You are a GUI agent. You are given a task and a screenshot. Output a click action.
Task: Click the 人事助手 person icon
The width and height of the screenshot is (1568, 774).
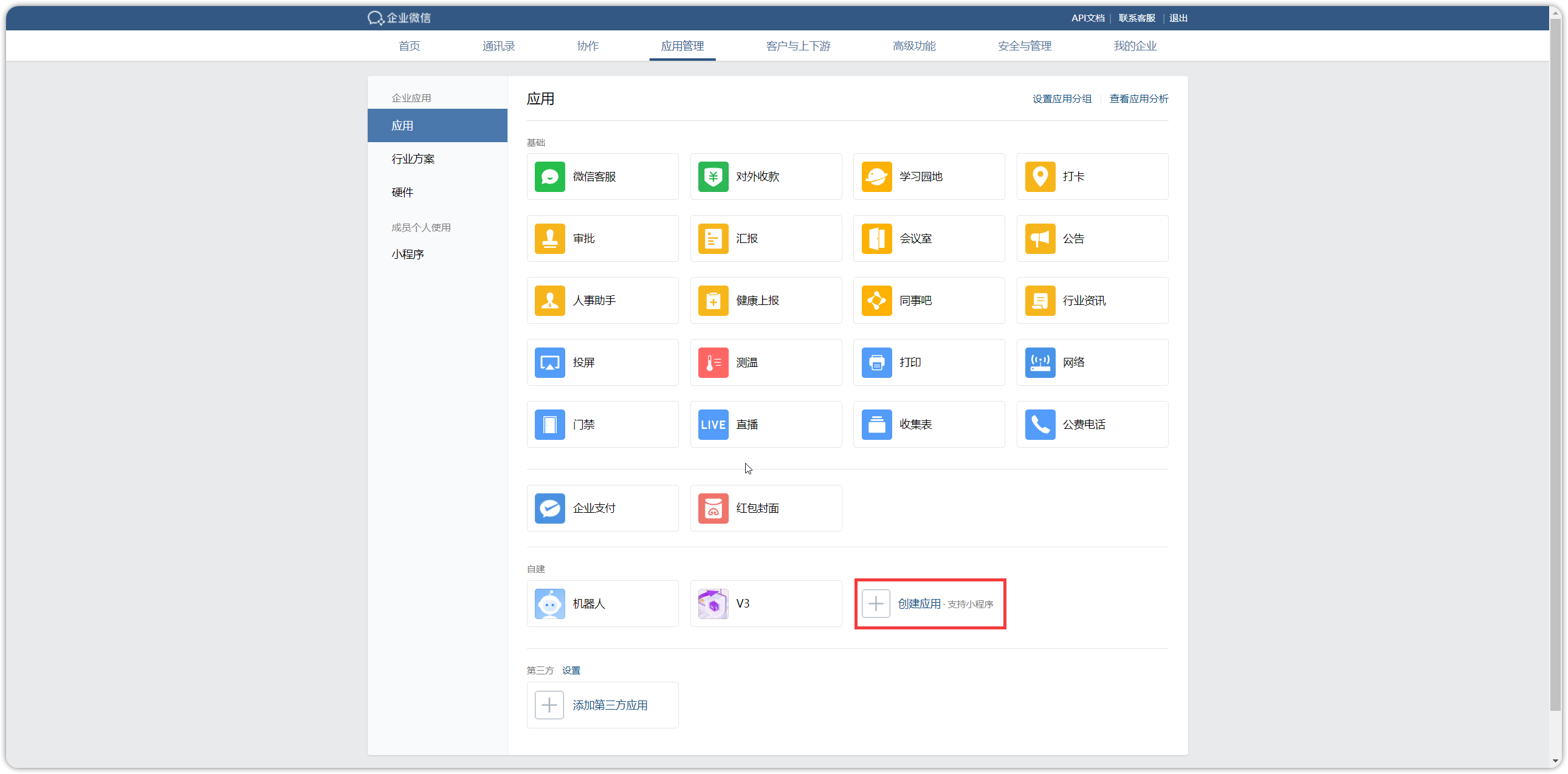(549, 301)
